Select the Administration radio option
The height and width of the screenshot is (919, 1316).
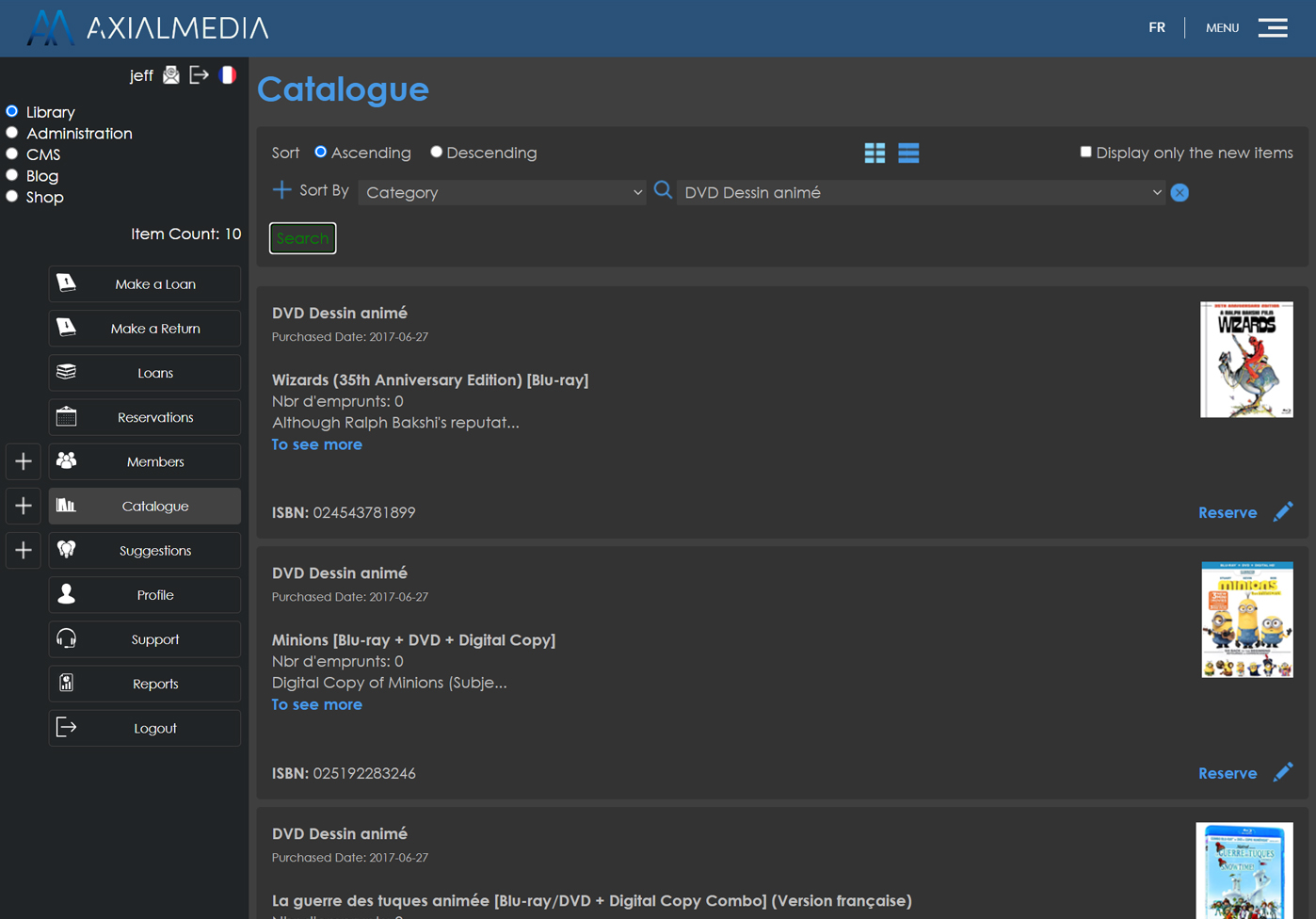pos(12,133)
